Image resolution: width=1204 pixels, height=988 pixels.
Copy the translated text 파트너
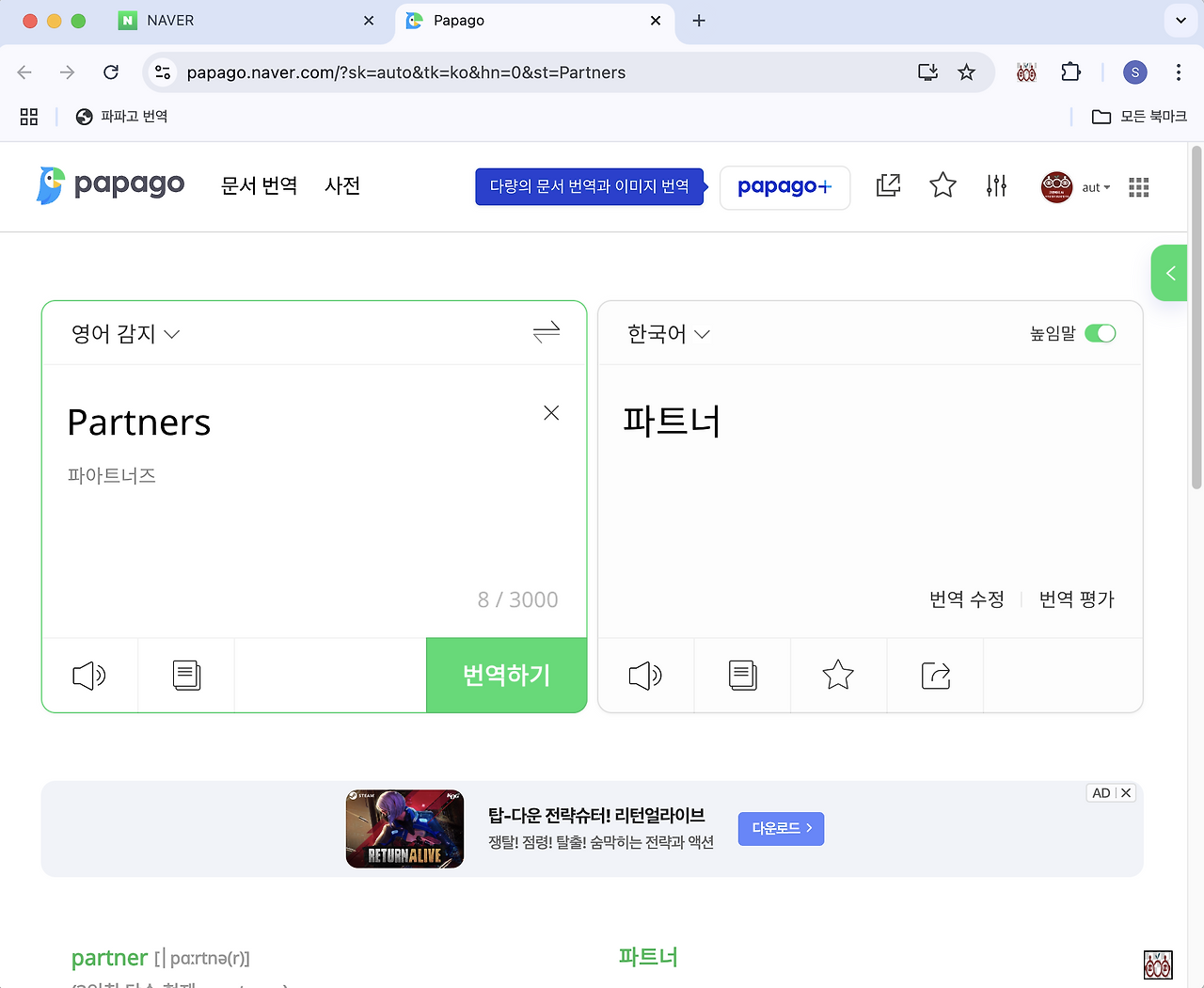pyautogui.click(x=742, y=676)
